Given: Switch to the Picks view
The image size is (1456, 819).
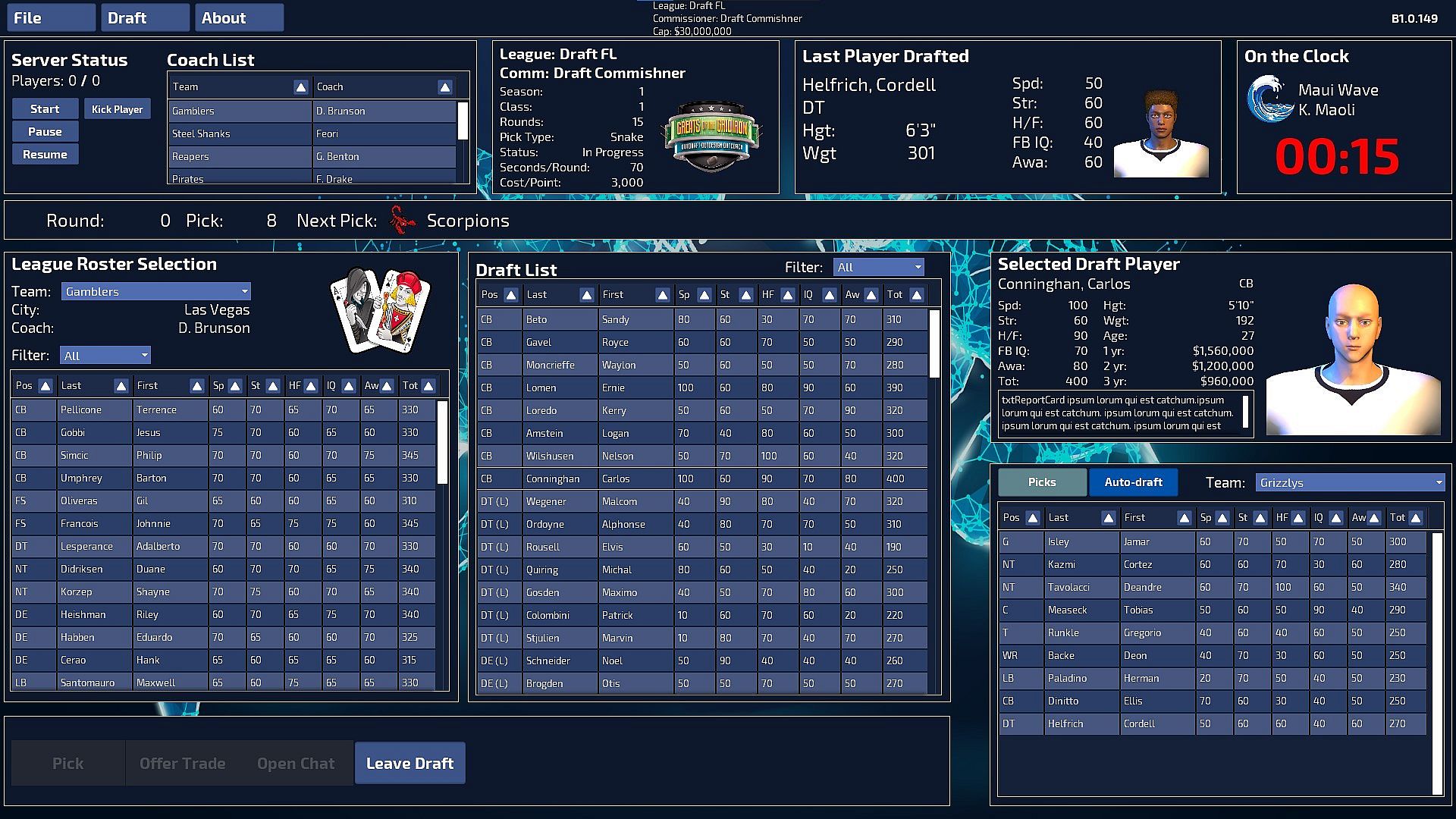Looking at the screenshot, I should point(1041,482).
